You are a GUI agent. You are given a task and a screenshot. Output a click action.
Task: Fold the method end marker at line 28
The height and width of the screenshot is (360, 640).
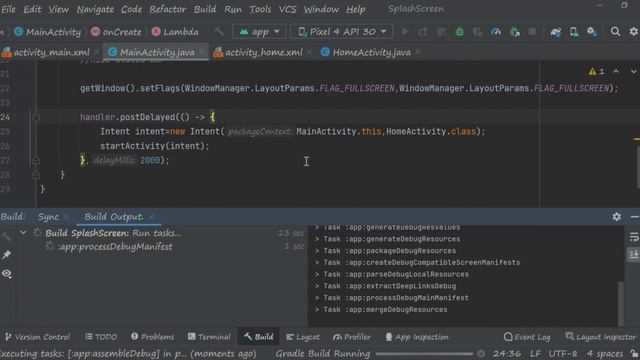coord(36,175)
